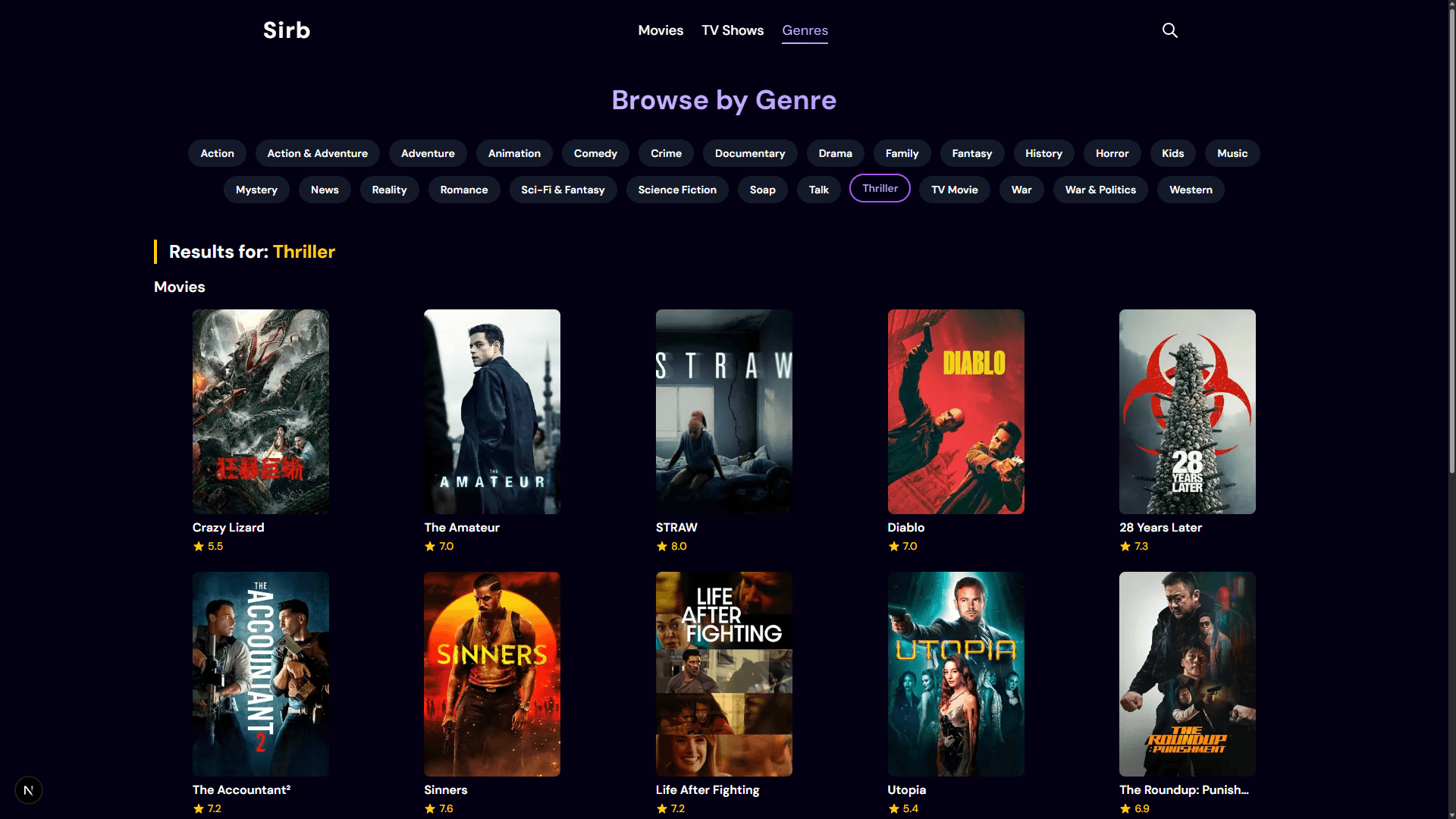Click the Sinners title text
Screen dimensions: 1456x819
(x=446, y=790)
